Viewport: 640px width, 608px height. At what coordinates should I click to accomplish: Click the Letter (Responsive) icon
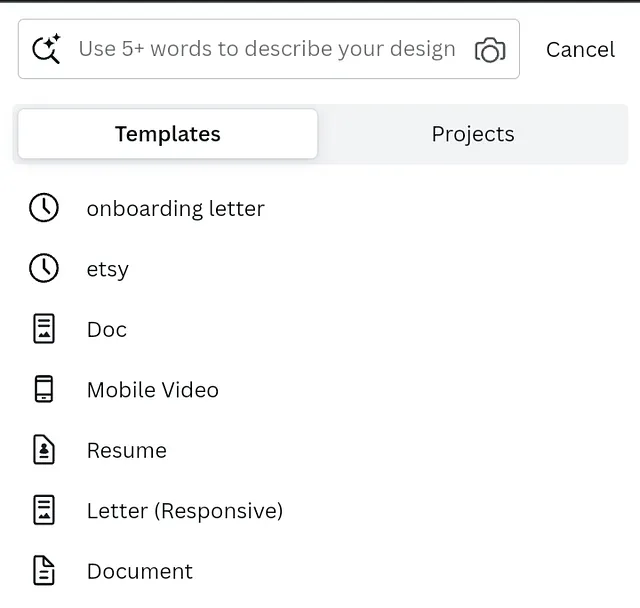[44, 510]
